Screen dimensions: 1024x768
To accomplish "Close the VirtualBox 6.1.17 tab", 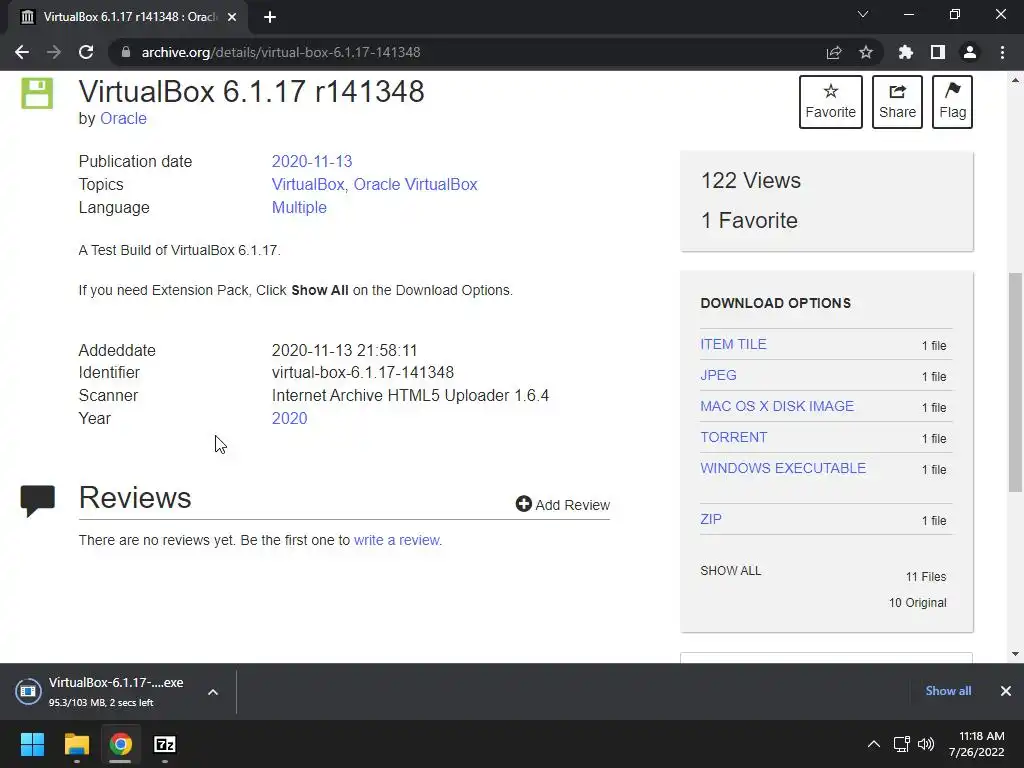I will tap(232, 17).
